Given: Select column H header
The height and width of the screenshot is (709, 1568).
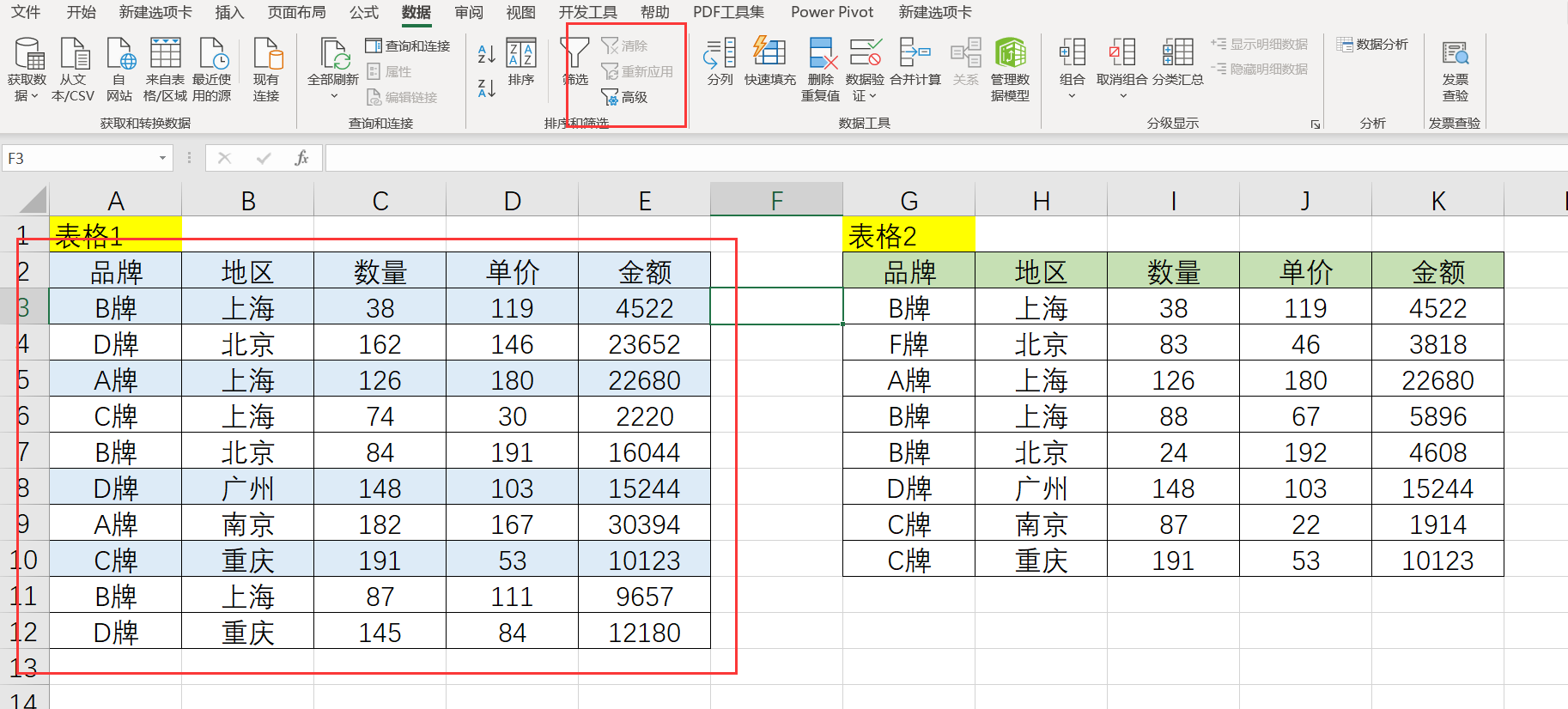Looking at the screenshot, I should (1042, 201).
